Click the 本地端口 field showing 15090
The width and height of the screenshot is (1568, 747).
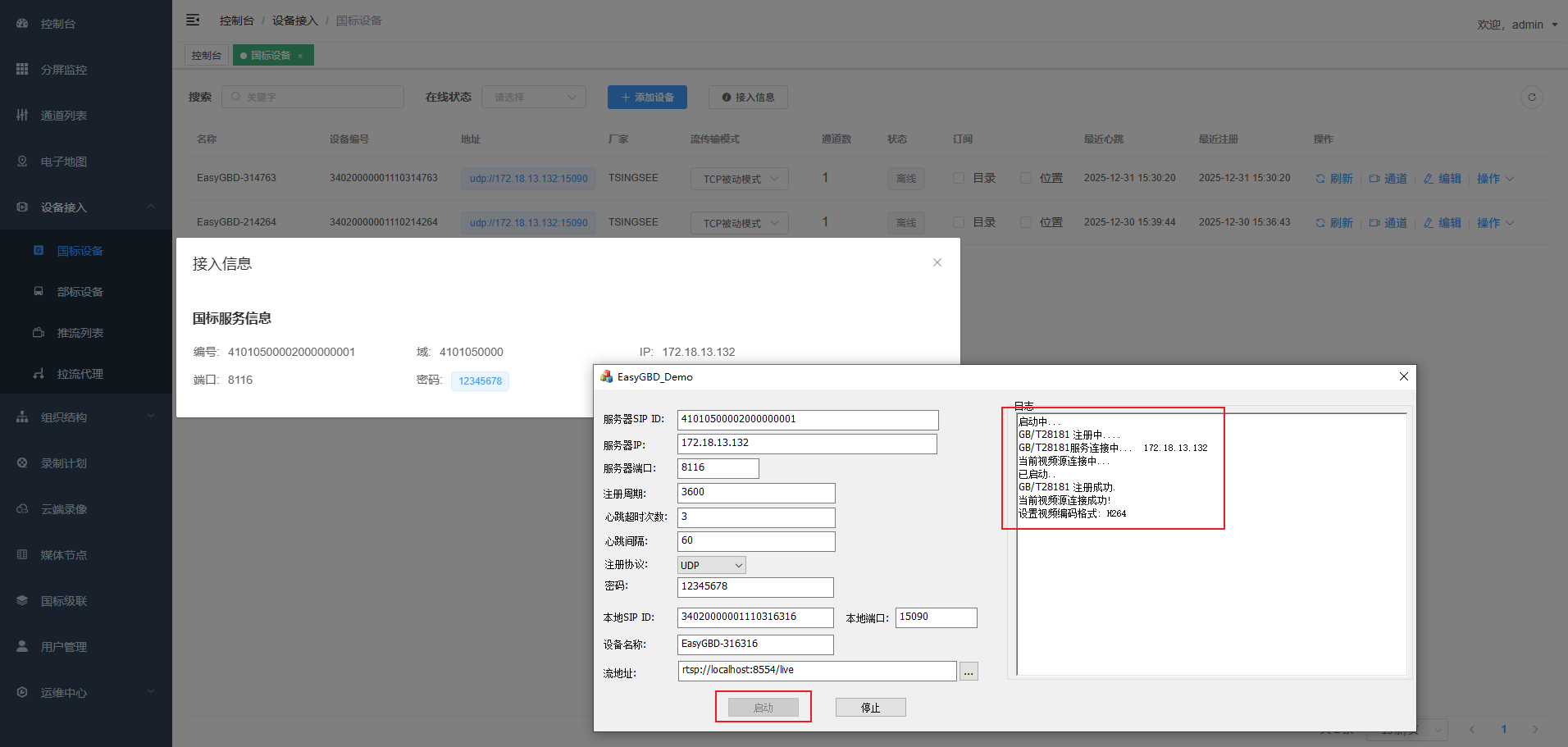[x=937, y=617]
